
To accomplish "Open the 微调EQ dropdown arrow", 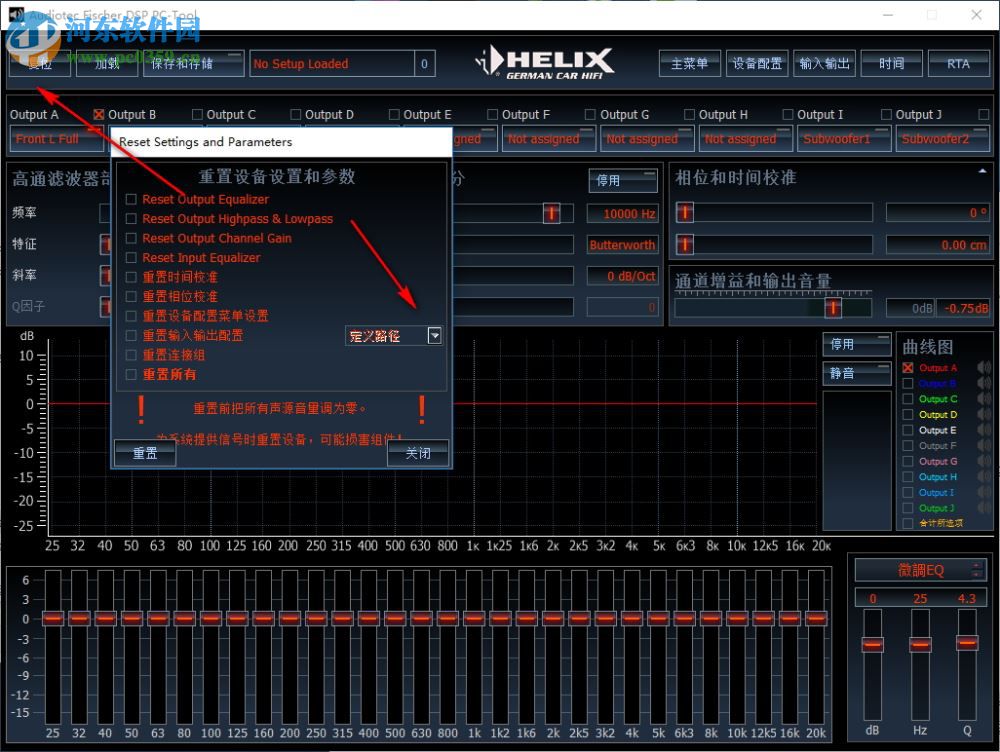I will click(x=974, y=570).
